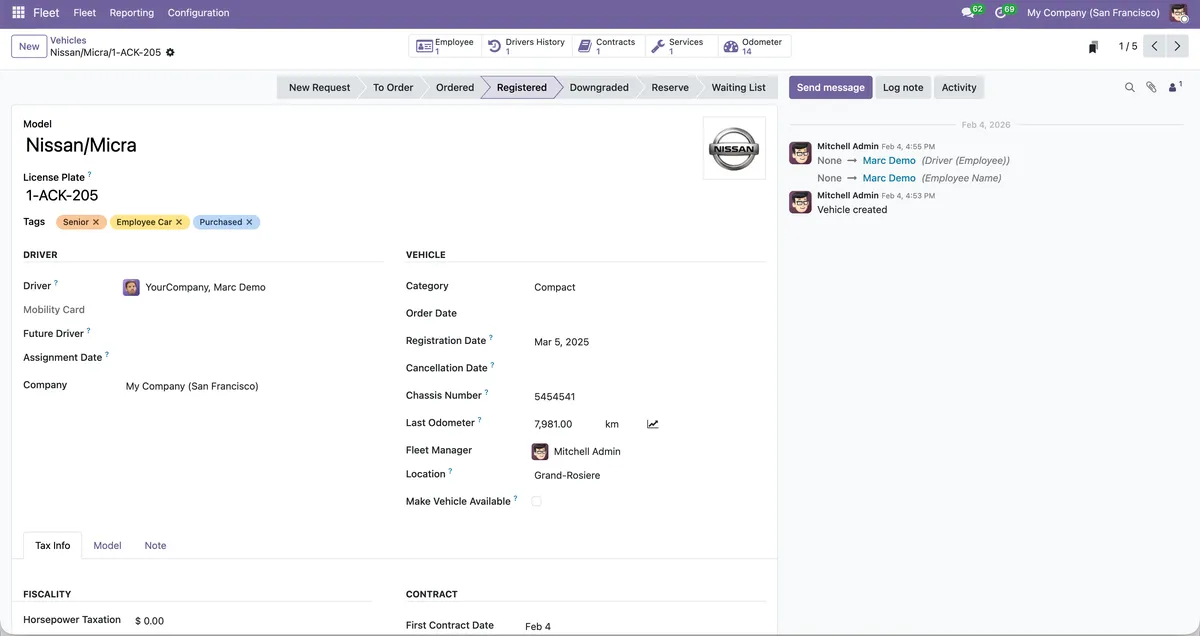This screenshot has height=636, width=1200.
Task: Open the Fleet Manager field dropdown
Action: (x=649, y=451)
